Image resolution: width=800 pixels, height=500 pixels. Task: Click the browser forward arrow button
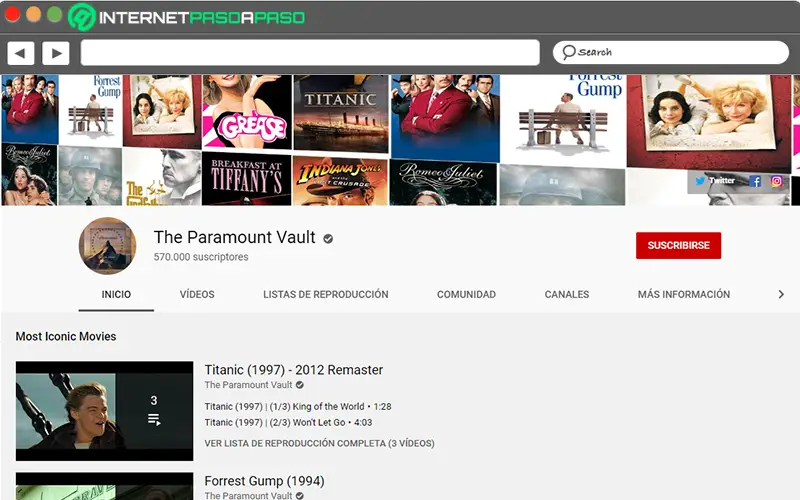pos(56,53)
